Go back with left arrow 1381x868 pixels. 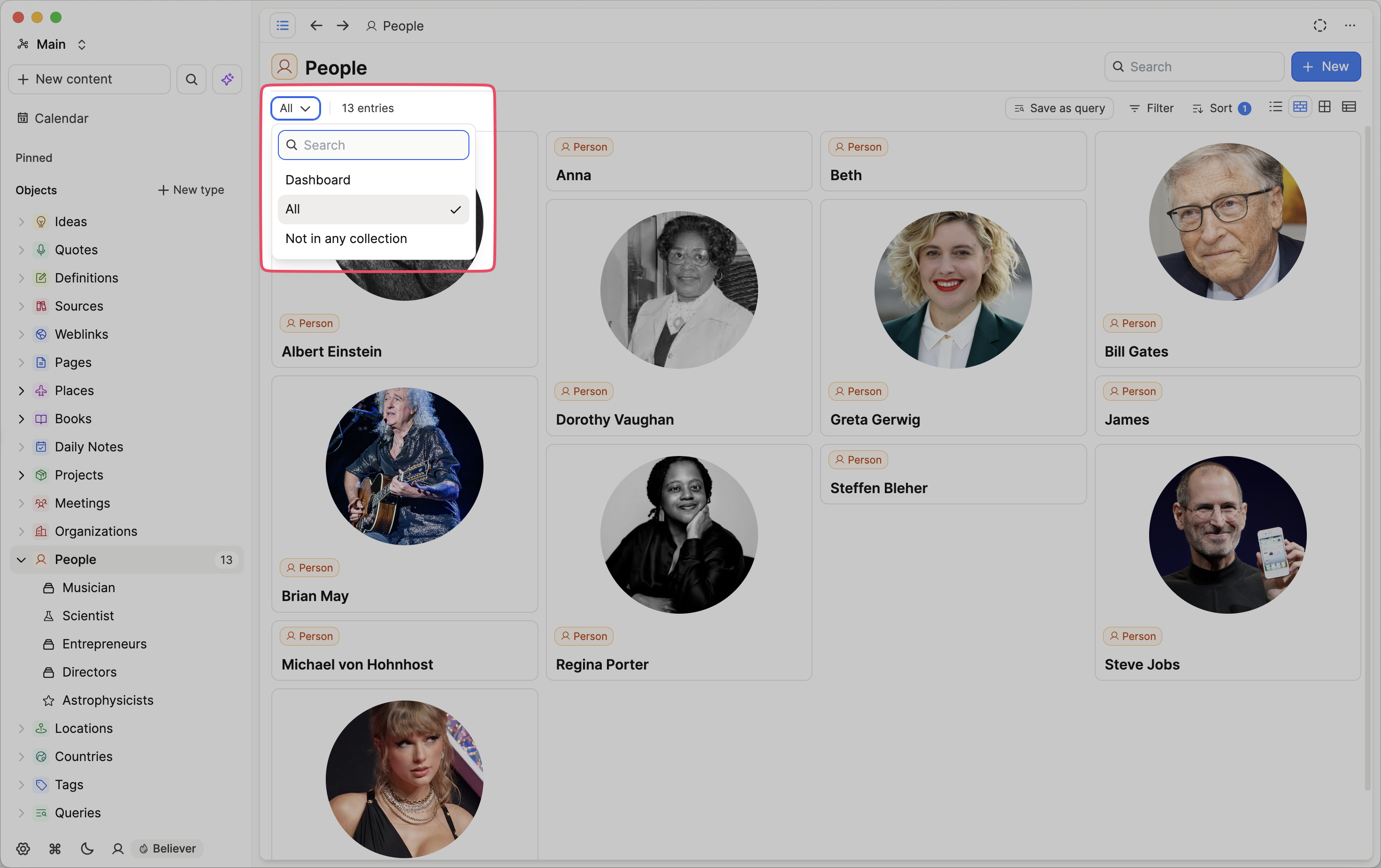point(316,26)
